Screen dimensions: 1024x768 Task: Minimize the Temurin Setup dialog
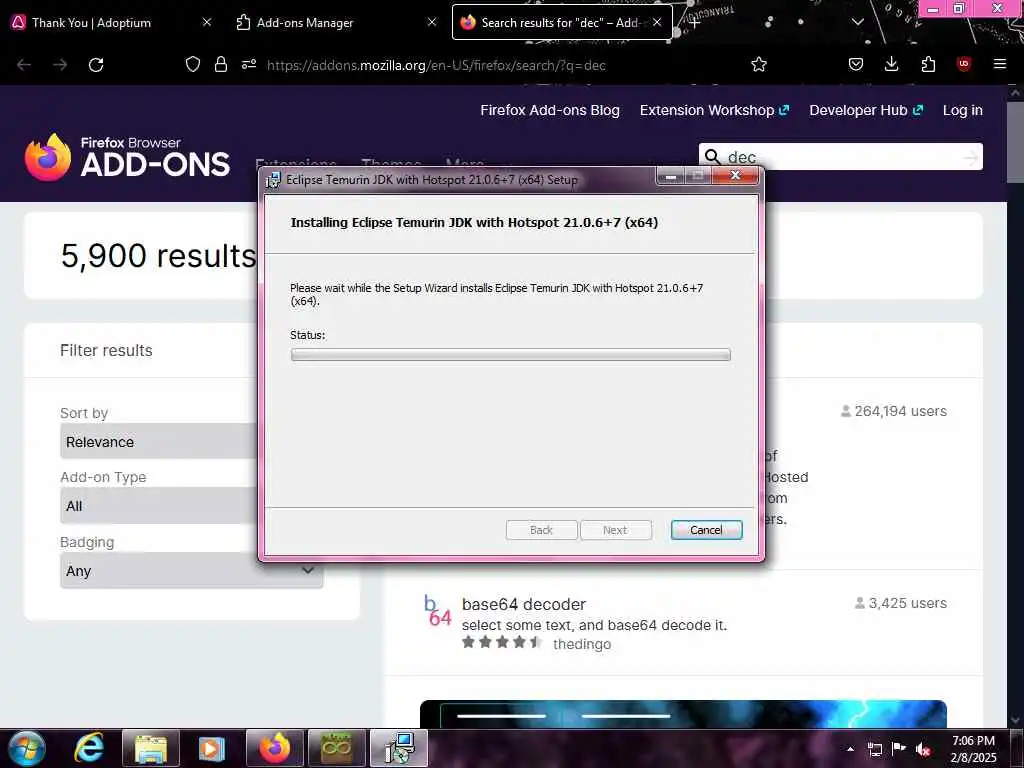pos(670,176)
